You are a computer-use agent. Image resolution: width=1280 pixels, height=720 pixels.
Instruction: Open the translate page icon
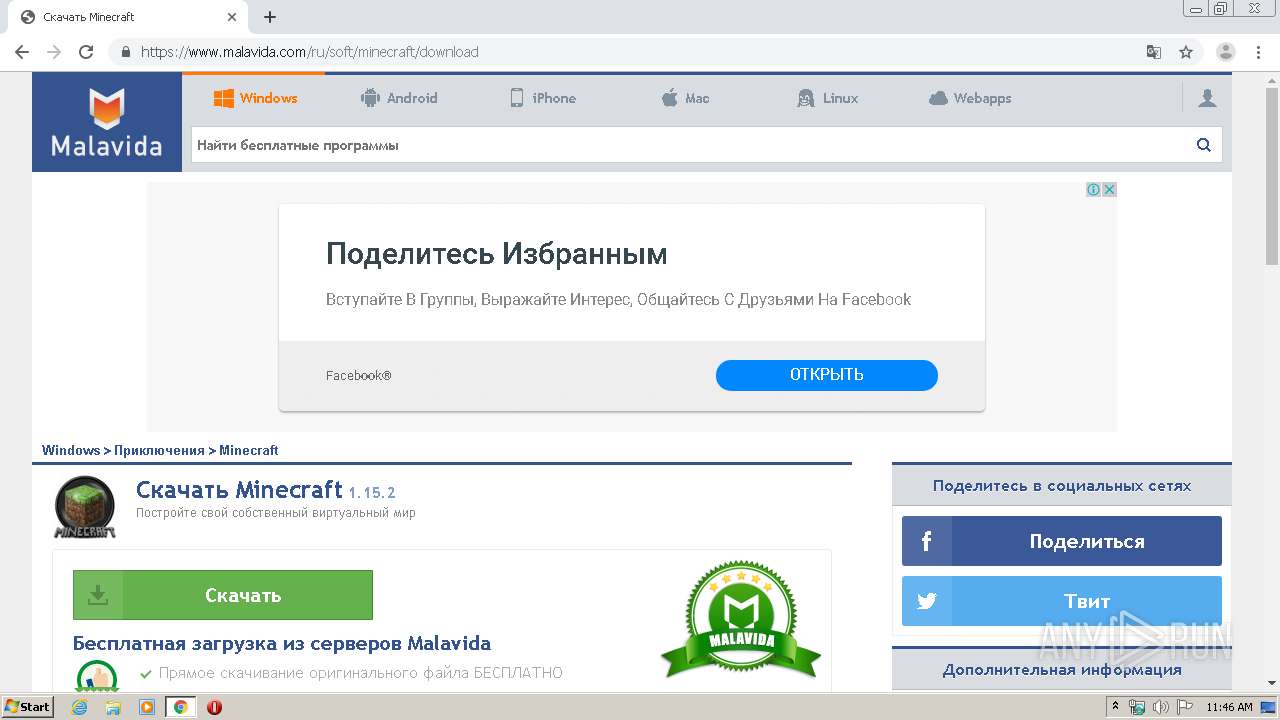[1154, 52]
